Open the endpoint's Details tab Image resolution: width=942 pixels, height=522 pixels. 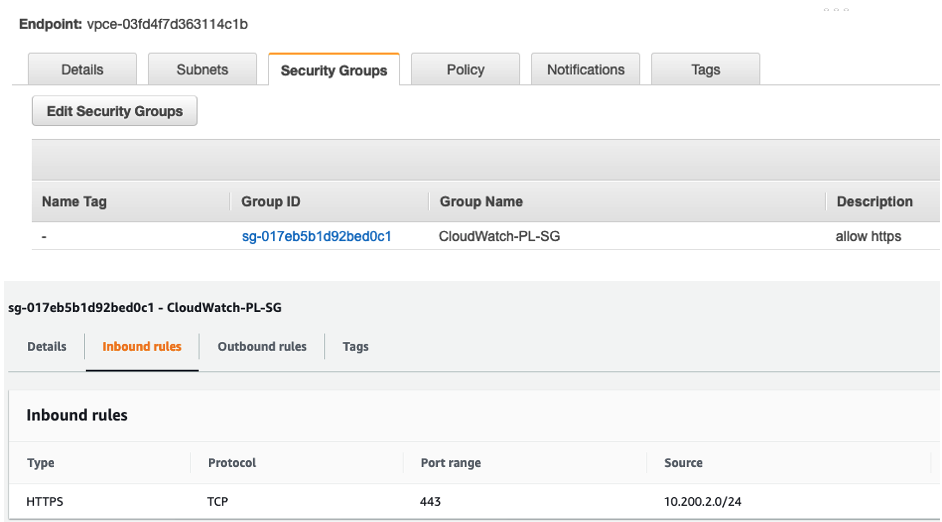pyautogui.click(x=82, y=70)
